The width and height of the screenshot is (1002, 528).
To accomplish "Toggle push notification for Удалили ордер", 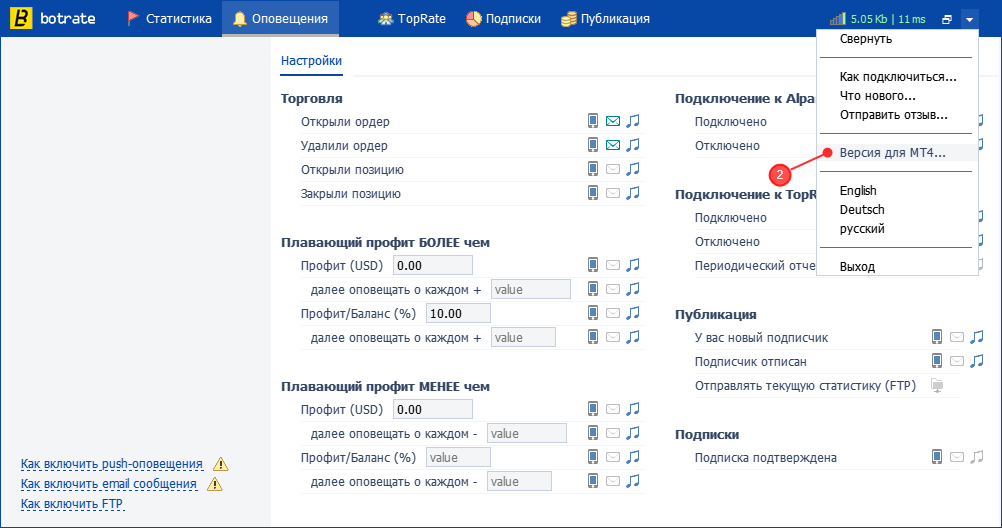I will click(593, 145).
